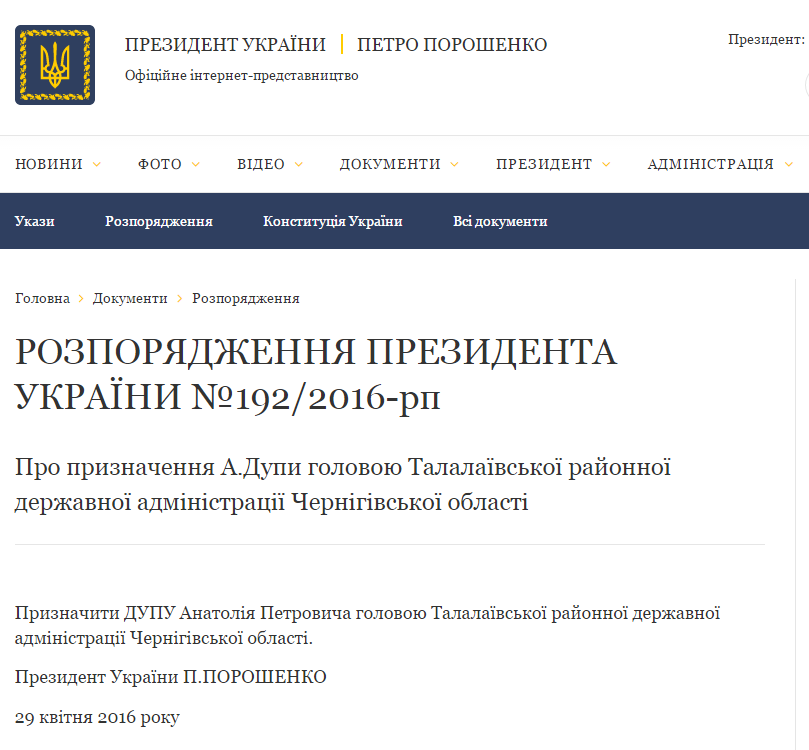Click the Офіційне інтернет-представництво tagline

click(241, 76)
